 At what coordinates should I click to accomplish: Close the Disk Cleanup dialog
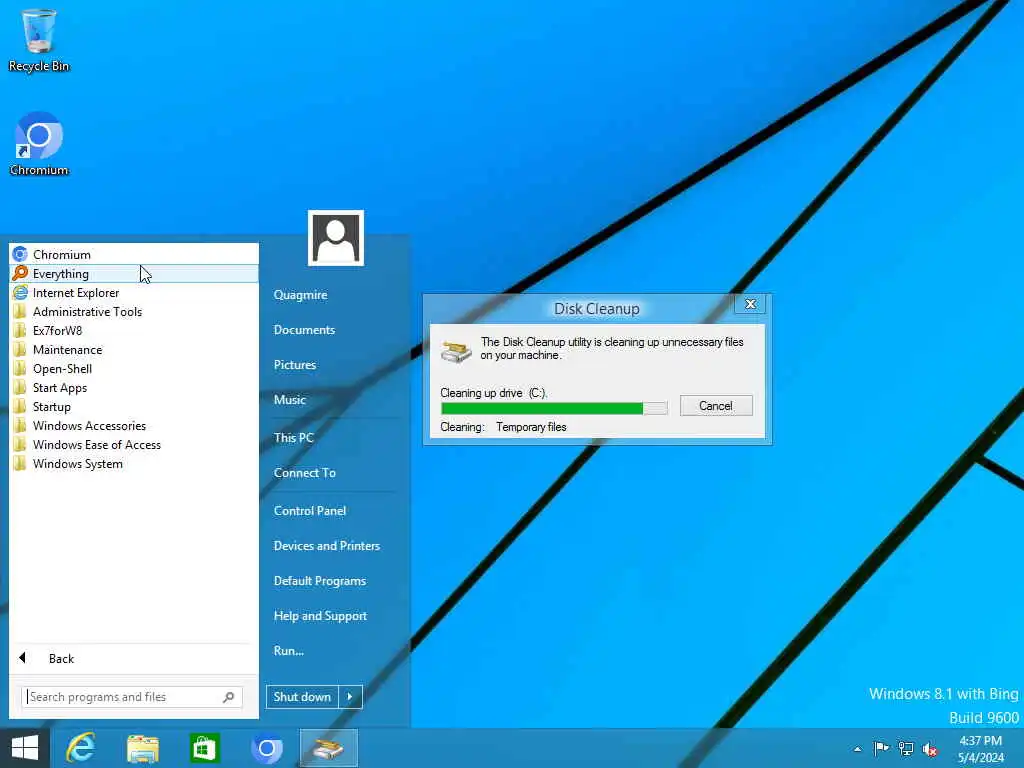(750, 304)
